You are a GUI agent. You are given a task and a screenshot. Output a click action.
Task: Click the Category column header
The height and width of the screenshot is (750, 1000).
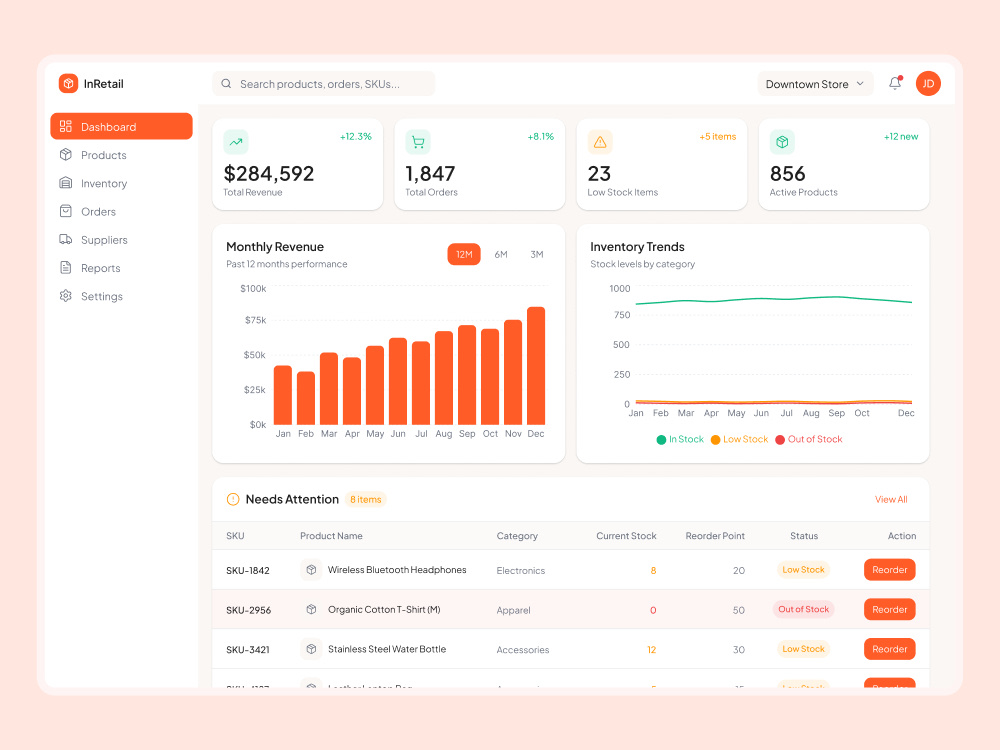click(517, 536)
